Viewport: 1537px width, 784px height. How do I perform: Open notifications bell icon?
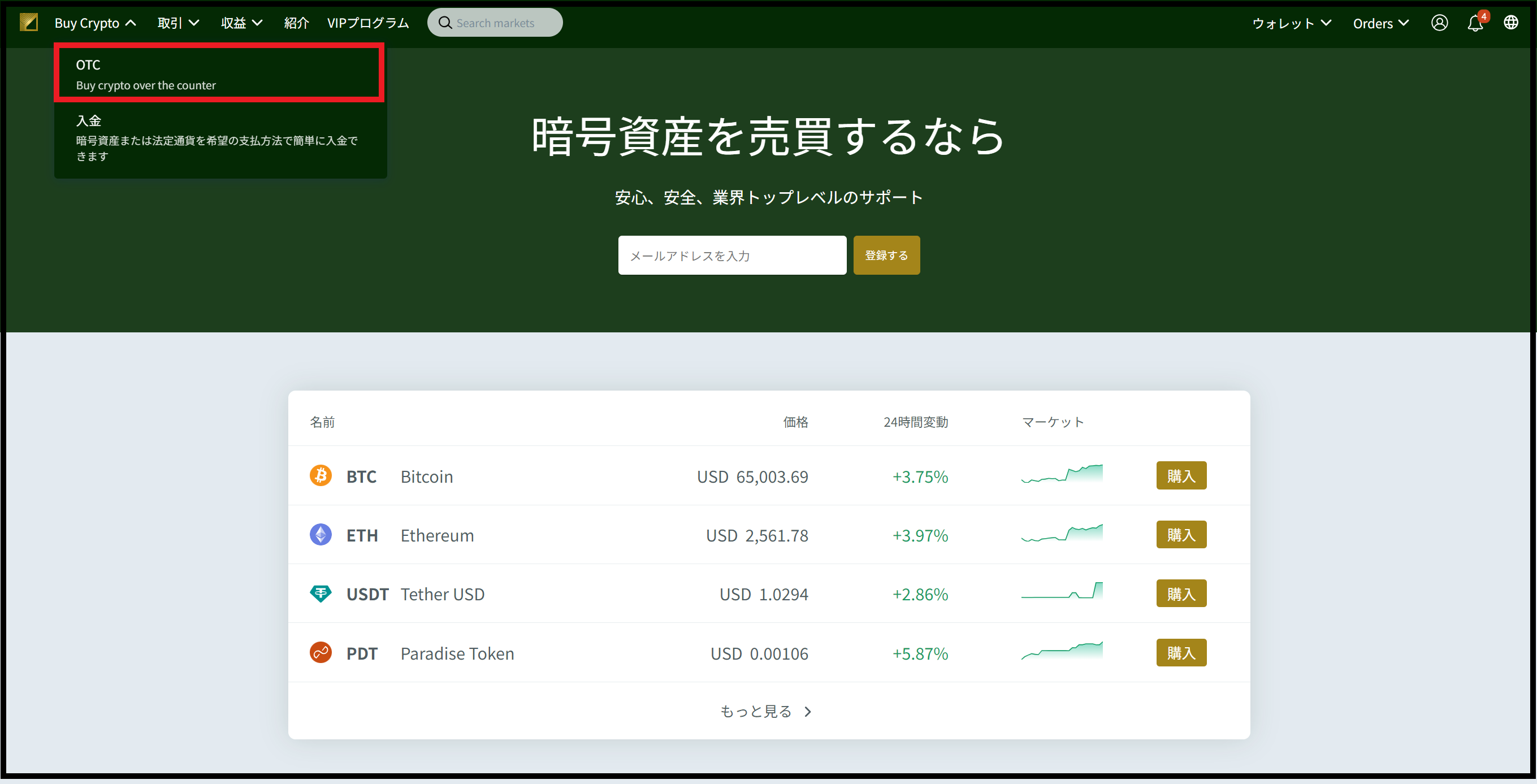1475,23
